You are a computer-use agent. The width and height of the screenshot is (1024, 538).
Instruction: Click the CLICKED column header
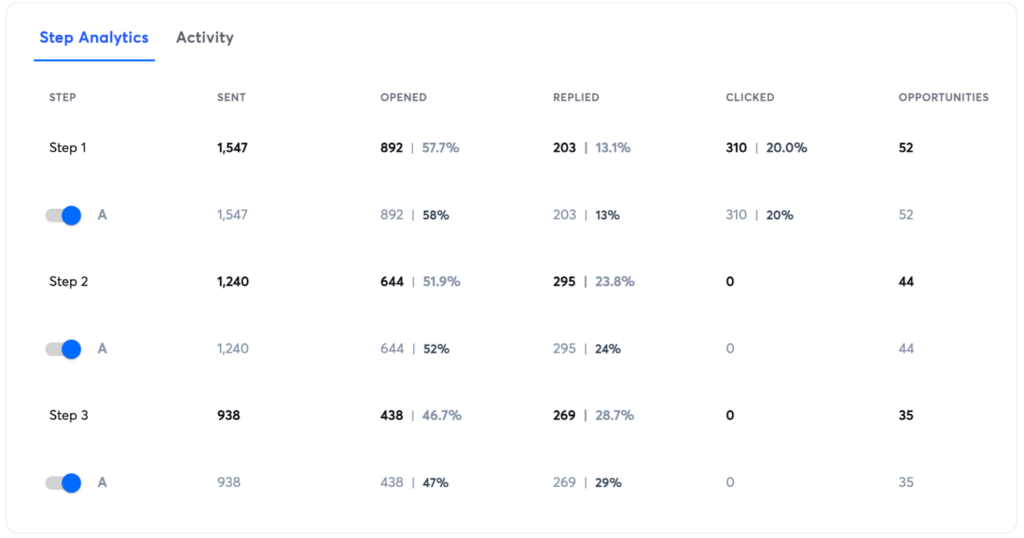pos(750,98)
